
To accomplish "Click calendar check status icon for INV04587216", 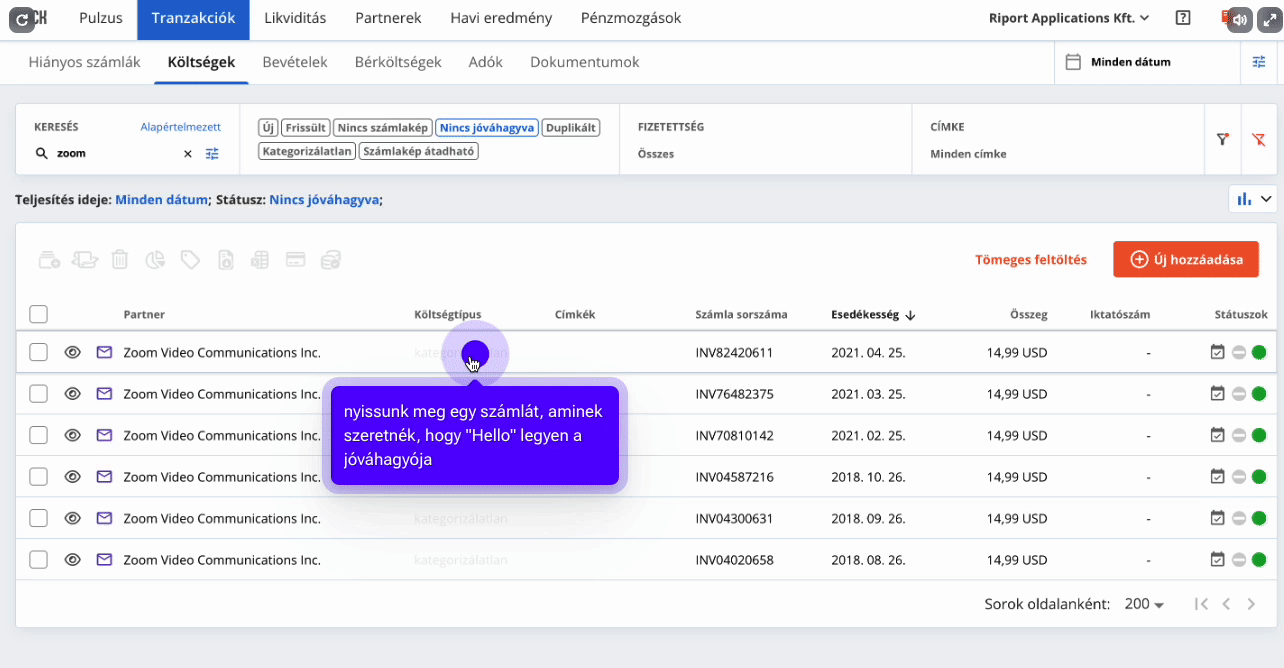I will 1217,477.
